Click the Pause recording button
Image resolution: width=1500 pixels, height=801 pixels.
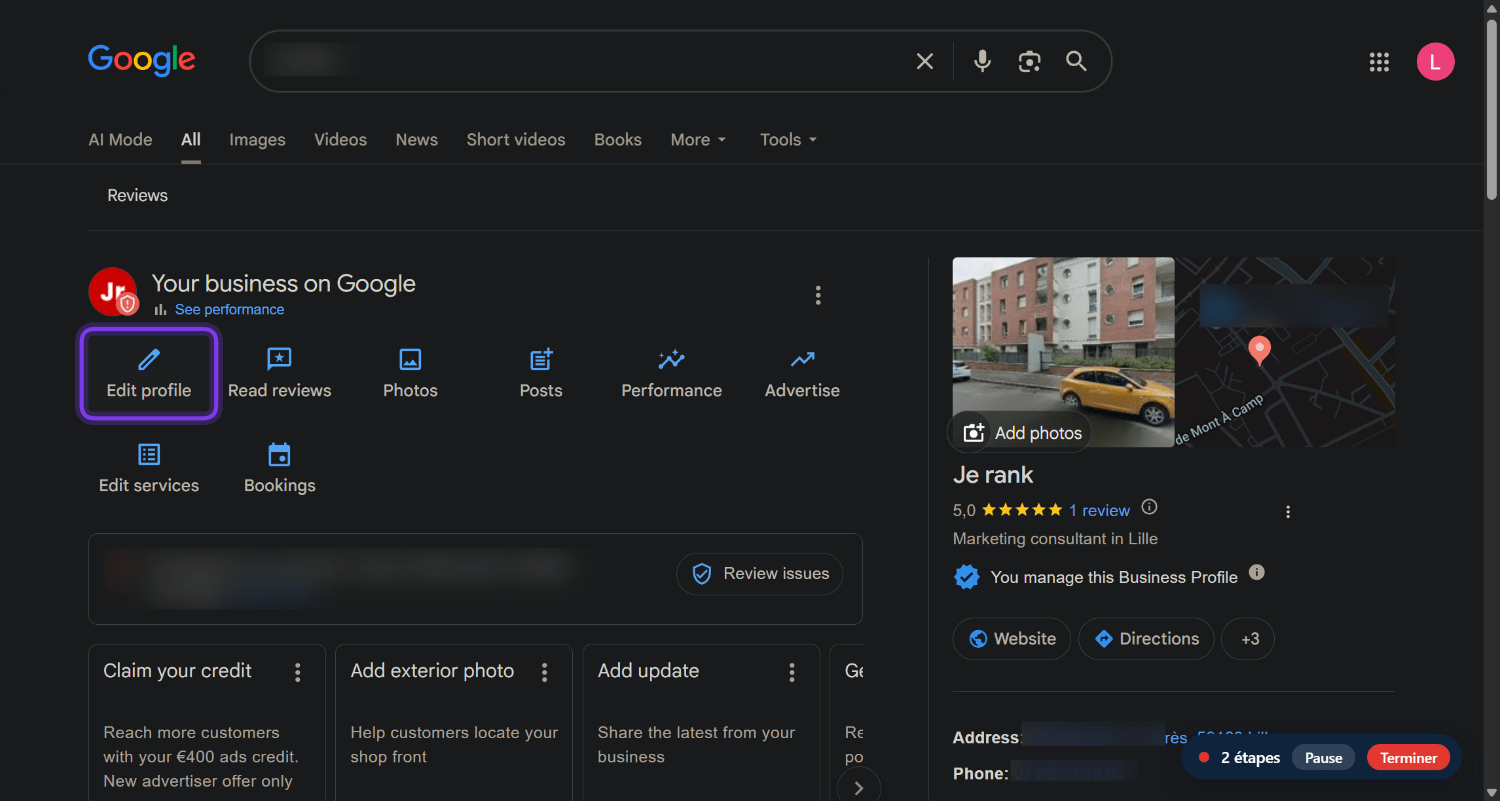coord(1323,758)
